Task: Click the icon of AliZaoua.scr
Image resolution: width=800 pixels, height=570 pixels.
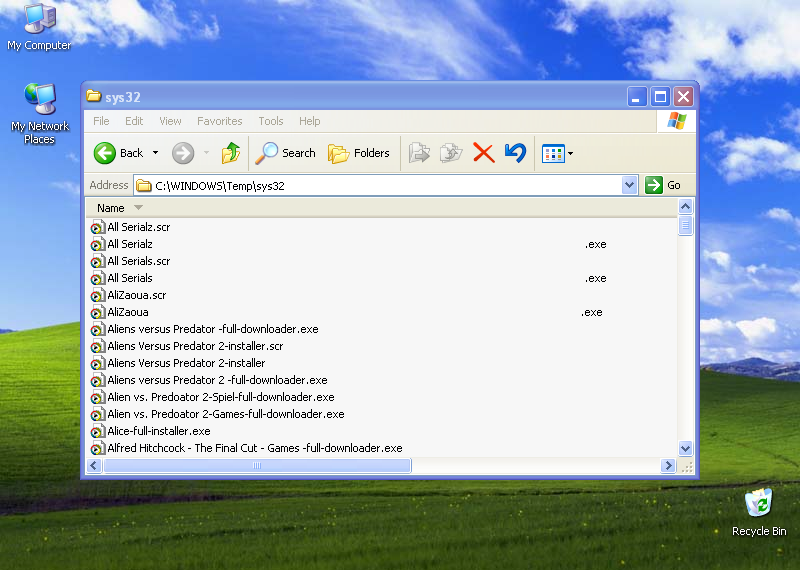Action: [x=97, y=295]
